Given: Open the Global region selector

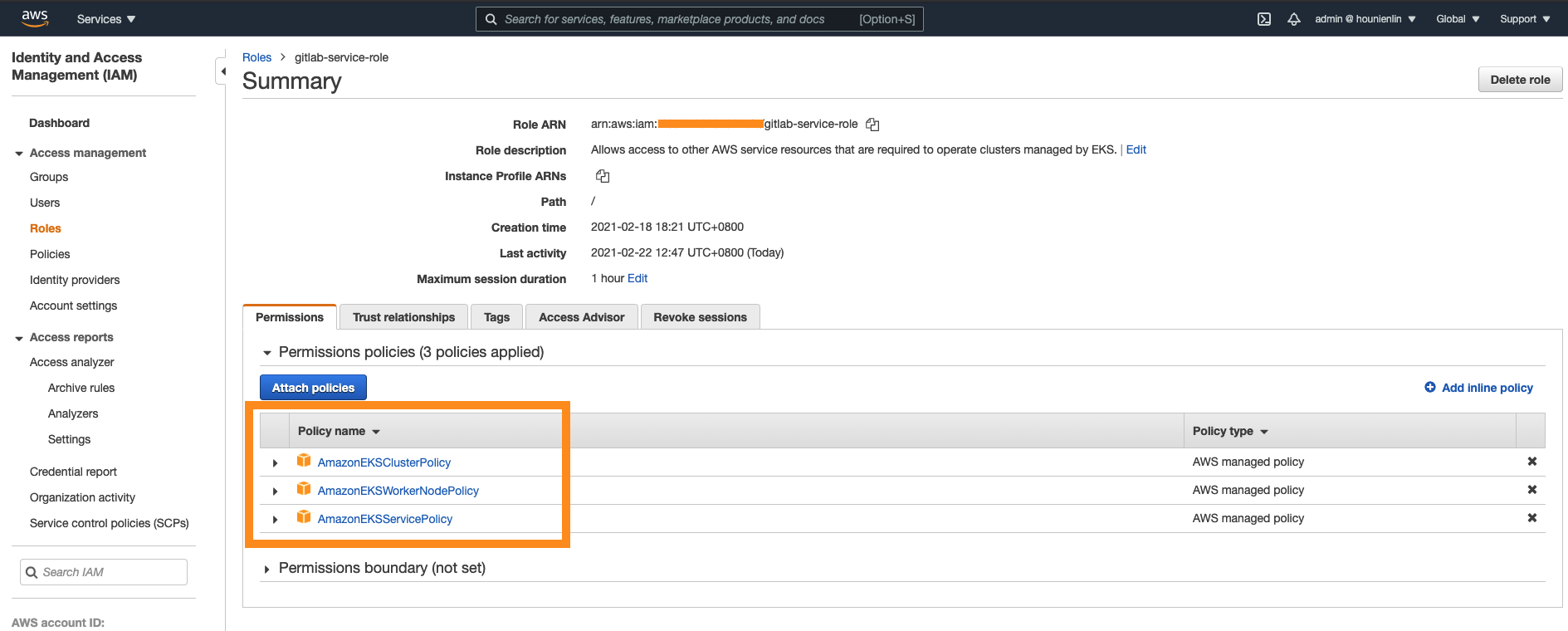Looking at the screenshot, I should pos(1458,19).
